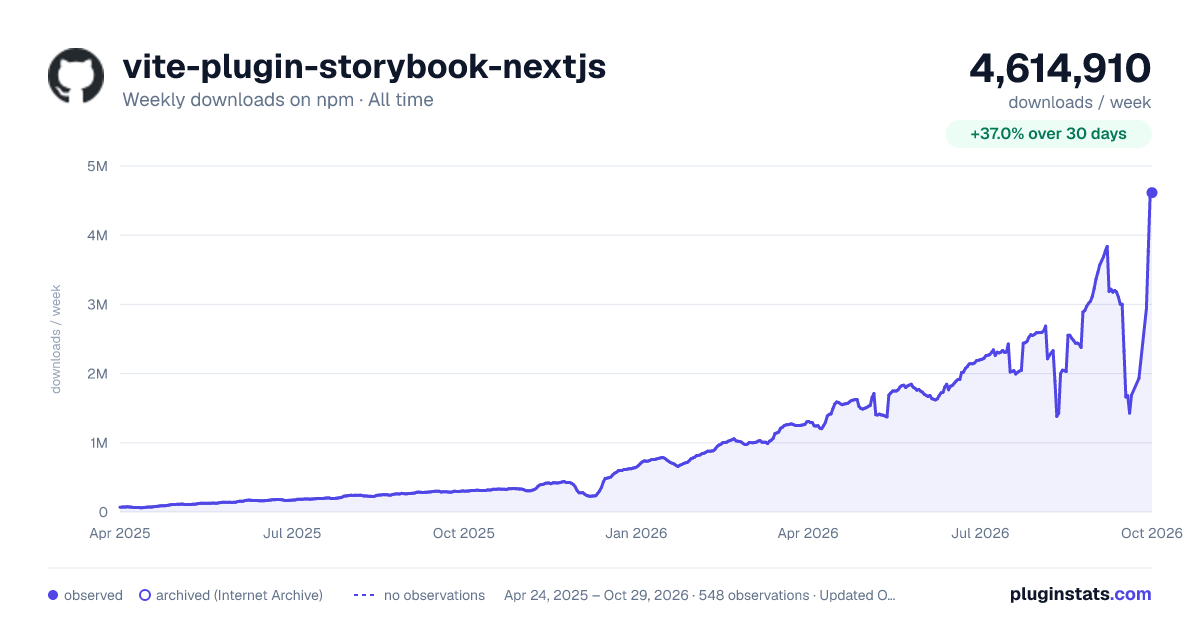Click the vite-plugin-storybook-nextjs title
The image size is (1200, 630).
point(364,67)
